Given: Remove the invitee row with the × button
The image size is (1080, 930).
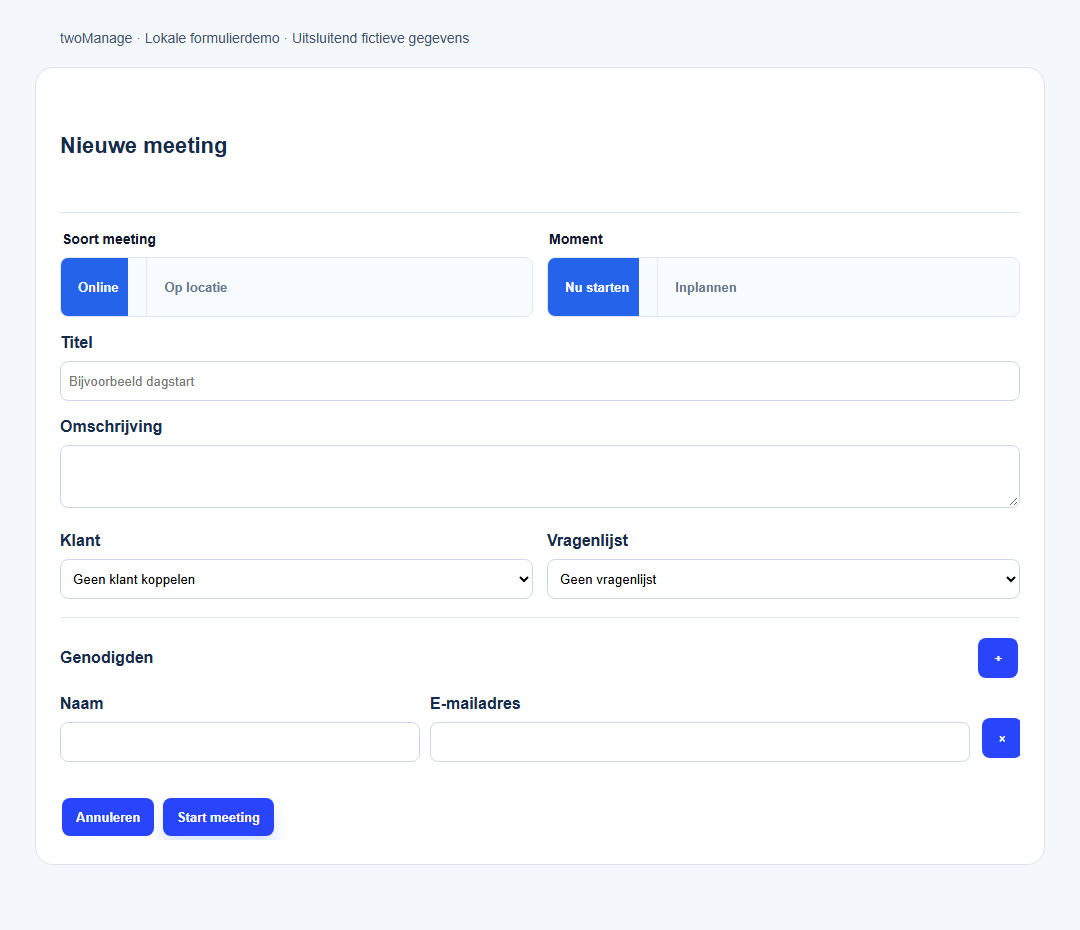Looking at the screenshot, I should [1001, 738].
